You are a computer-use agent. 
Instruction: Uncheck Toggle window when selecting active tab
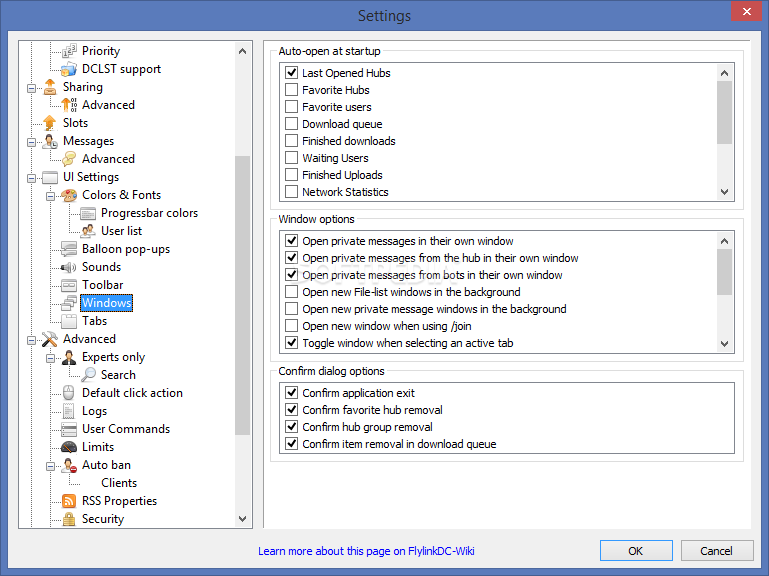pyautogui.click(x=291, y=343)
